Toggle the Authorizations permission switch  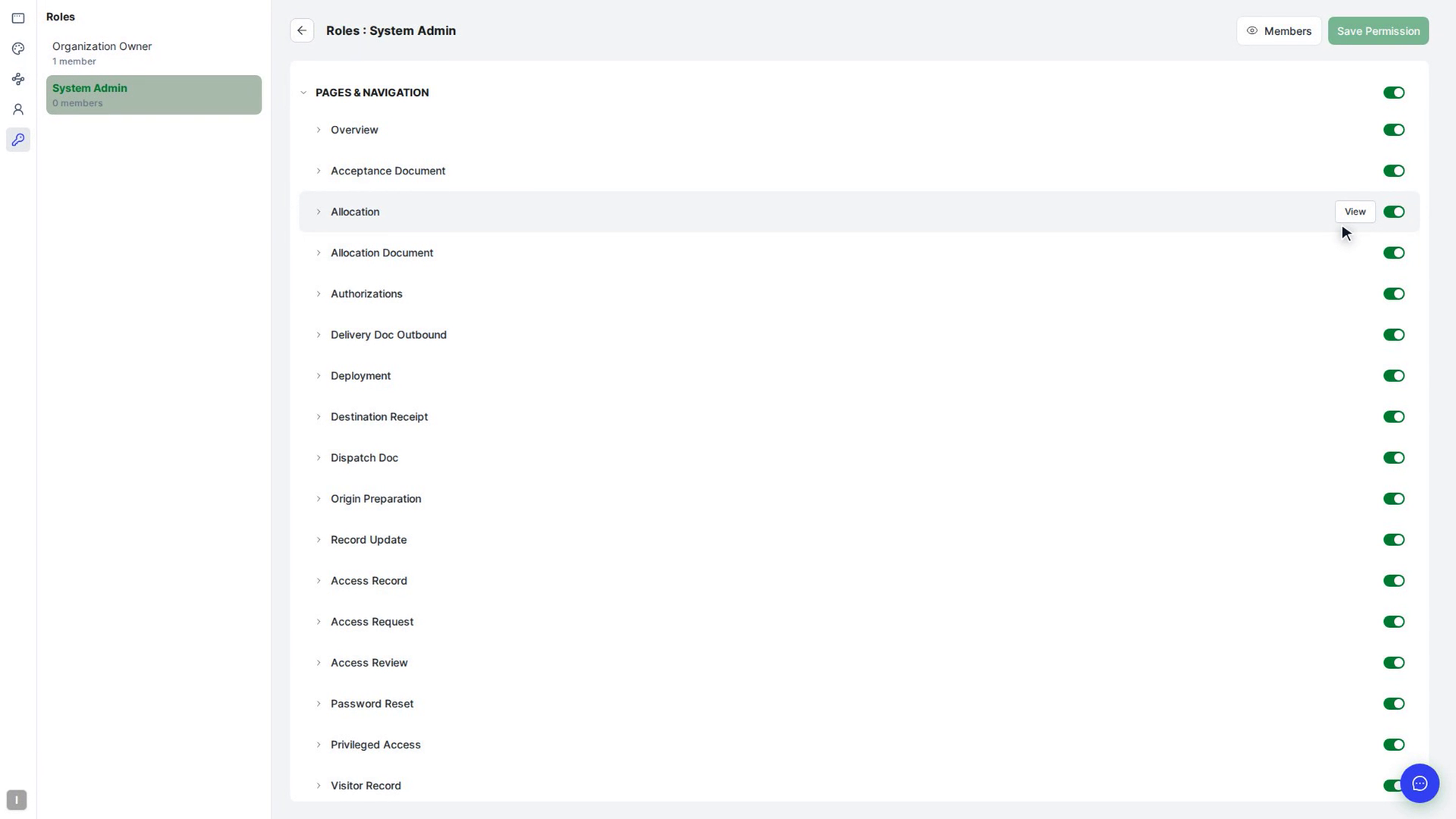[x=1394, y=293]
